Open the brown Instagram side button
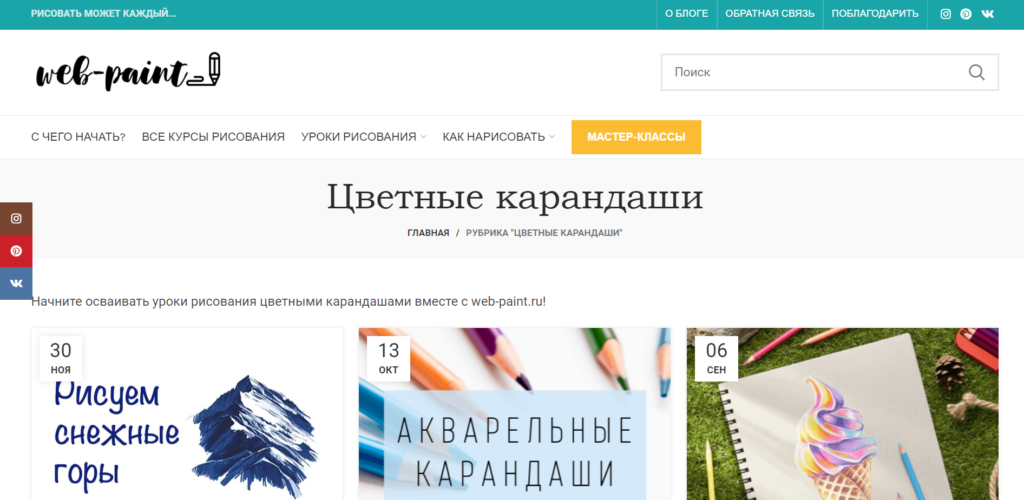 [x=16, y=218]
